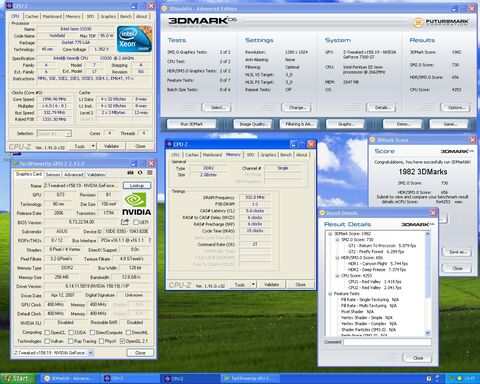Click Validate in CPU-Z Memory window
The image size is (480, 384).
click(271, 284)
